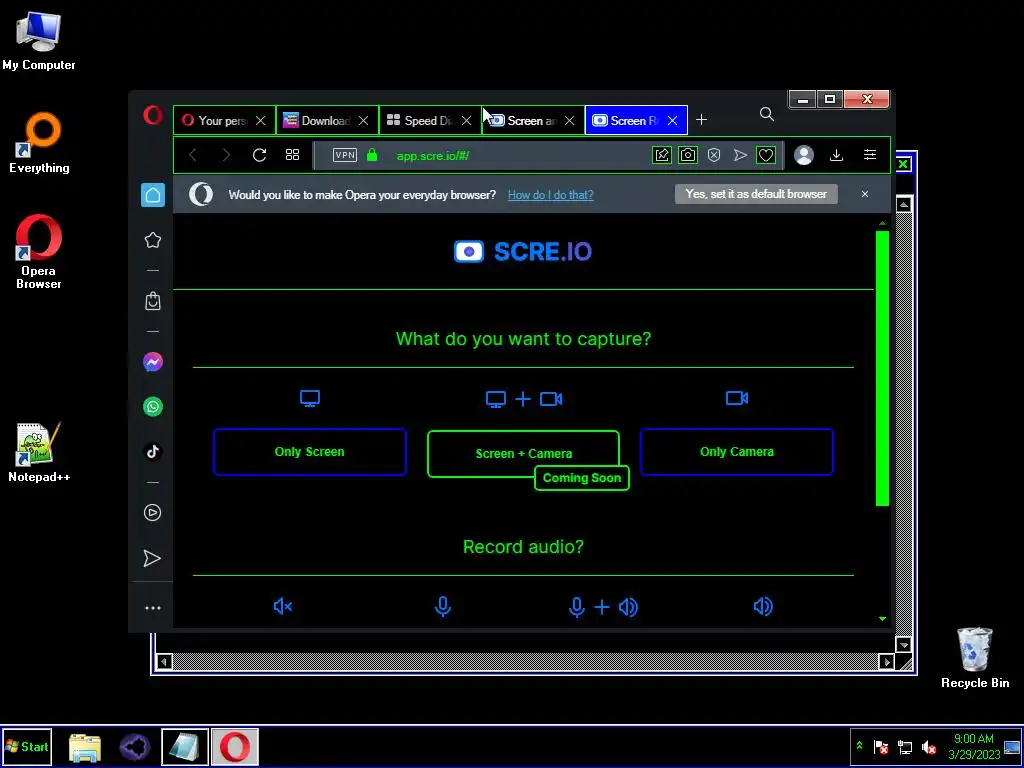Click the green padlock security icon

pyautogui.click(x=372, y=155)
